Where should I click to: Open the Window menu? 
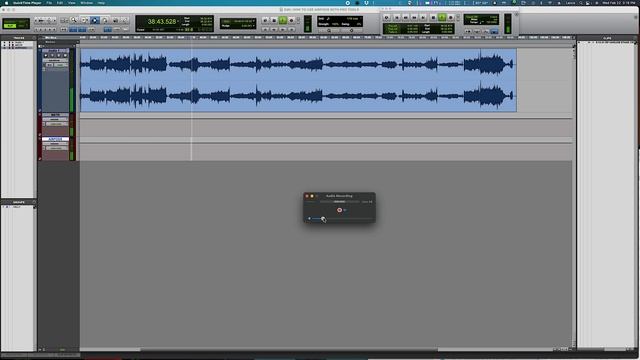[87, 3]
